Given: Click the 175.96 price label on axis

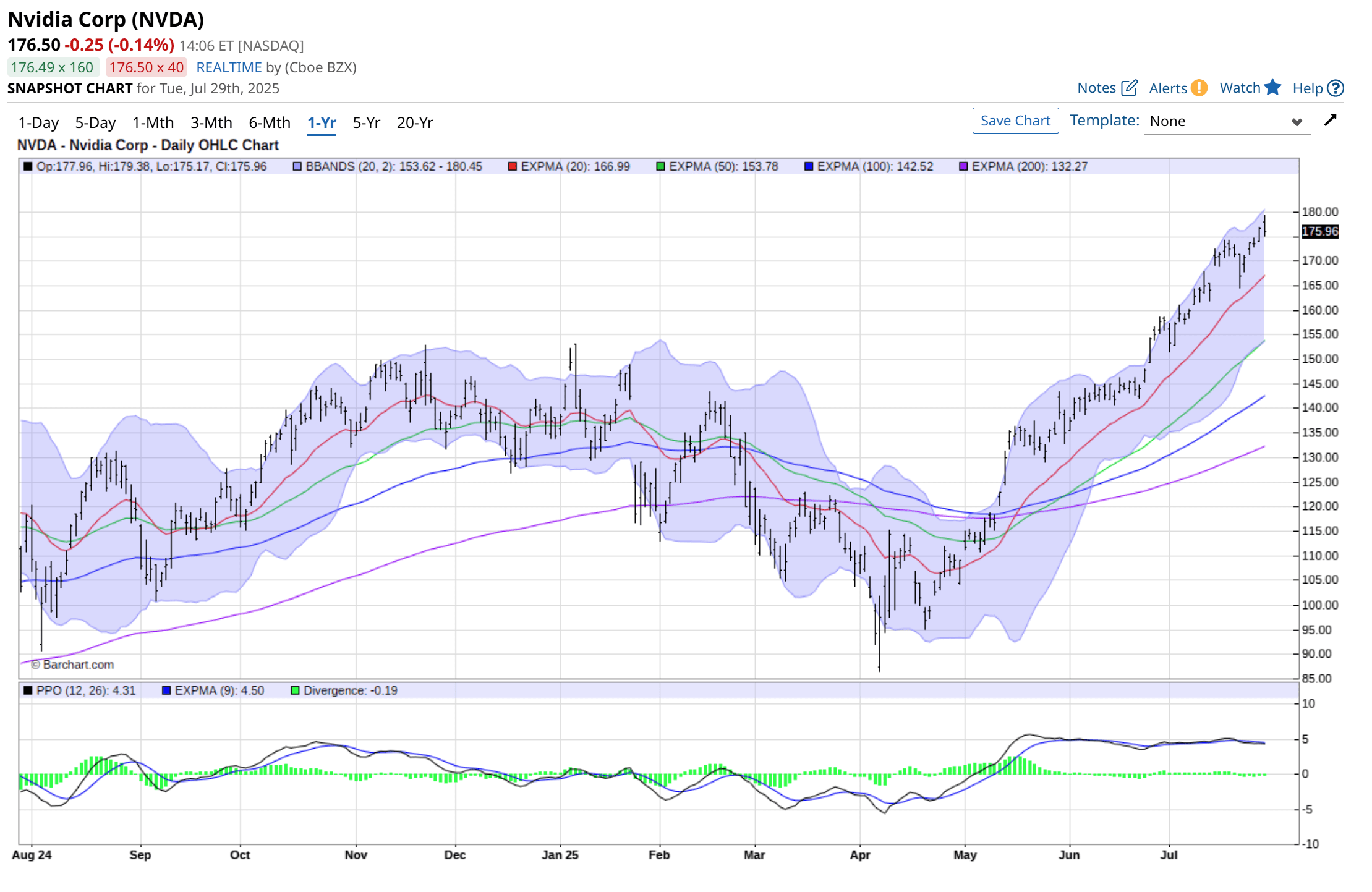Looking at the screenshot, I should 1319,231.
